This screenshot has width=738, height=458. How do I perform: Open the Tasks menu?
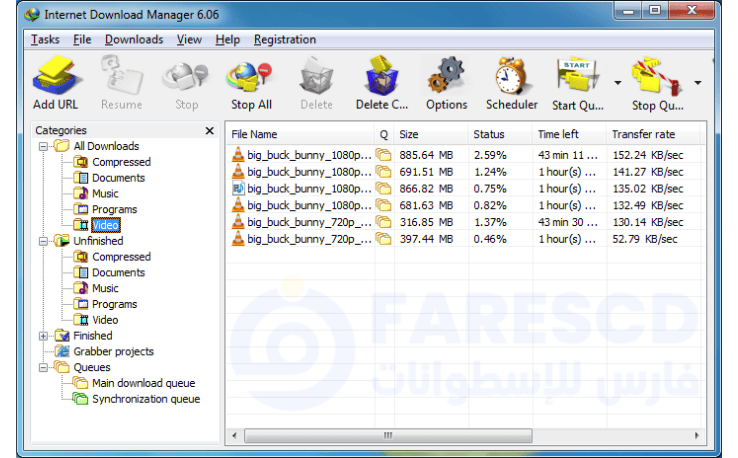point(45,40)
